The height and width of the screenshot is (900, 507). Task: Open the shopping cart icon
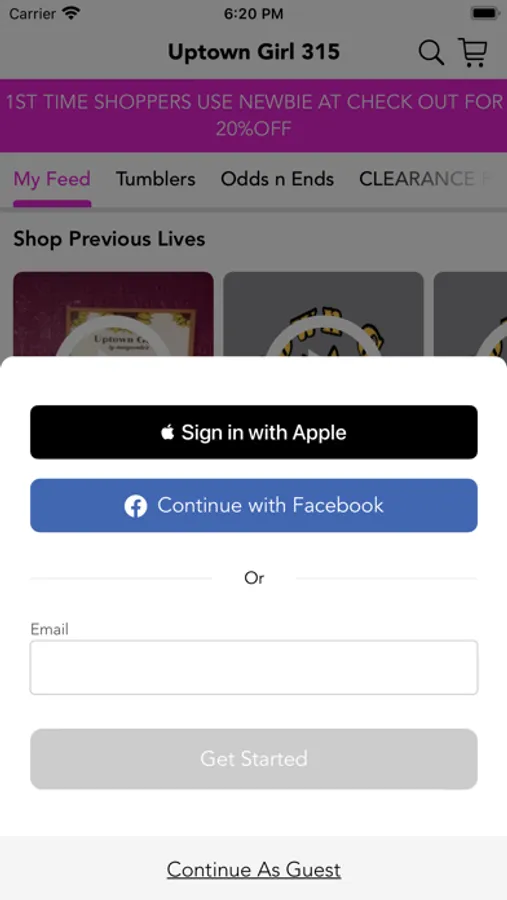click(x=473, y=52)
